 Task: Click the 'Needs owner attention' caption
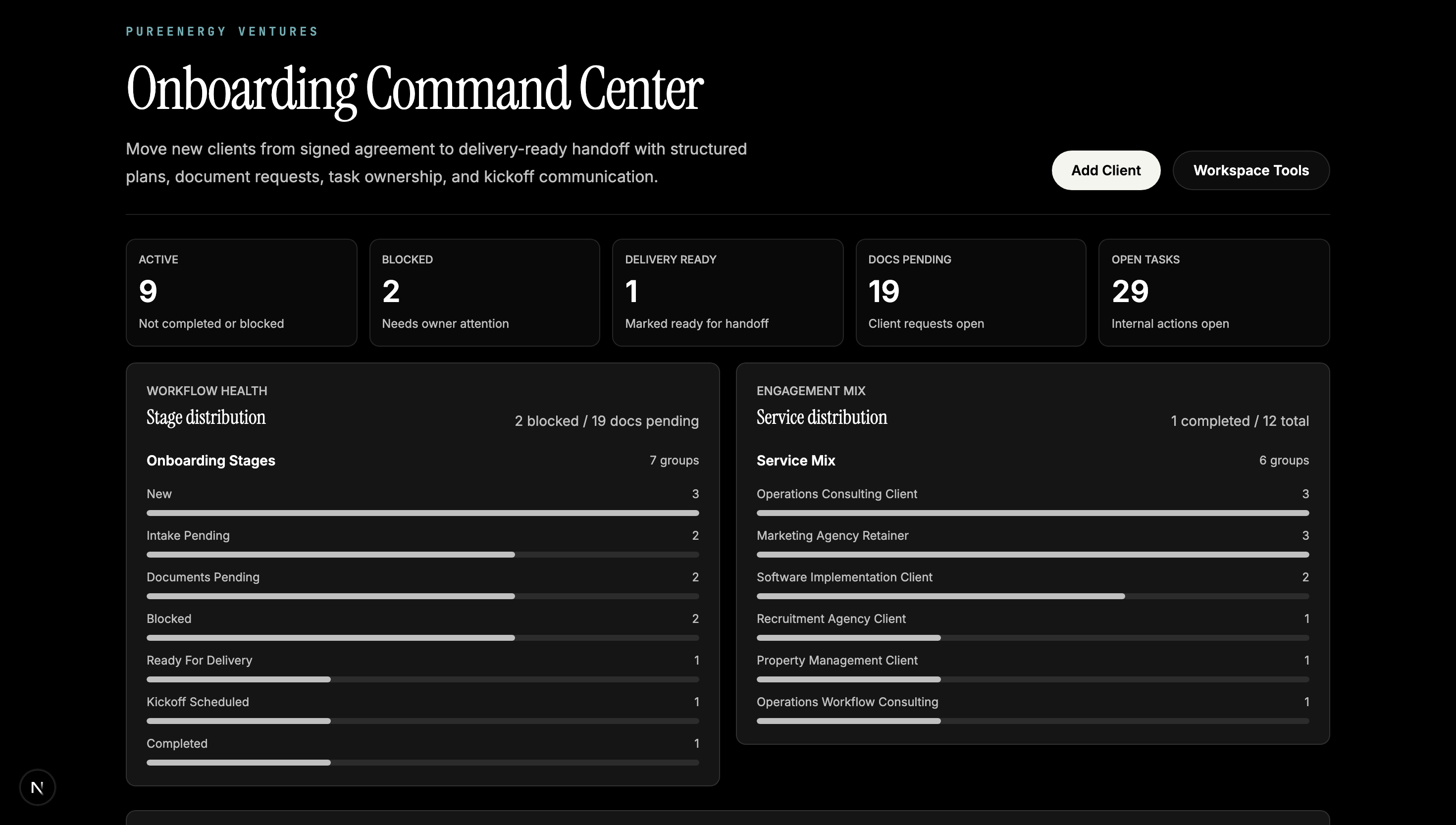coord(445,323)
